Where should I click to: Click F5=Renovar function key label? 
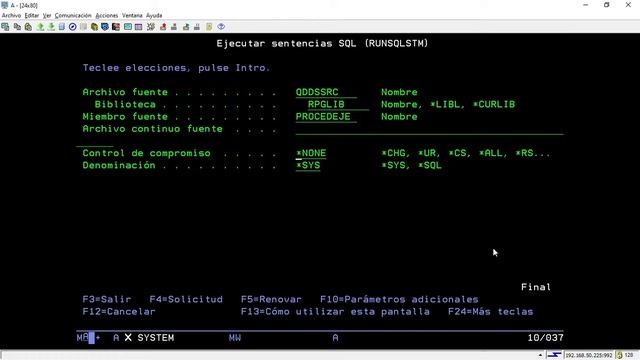point(271,300)
